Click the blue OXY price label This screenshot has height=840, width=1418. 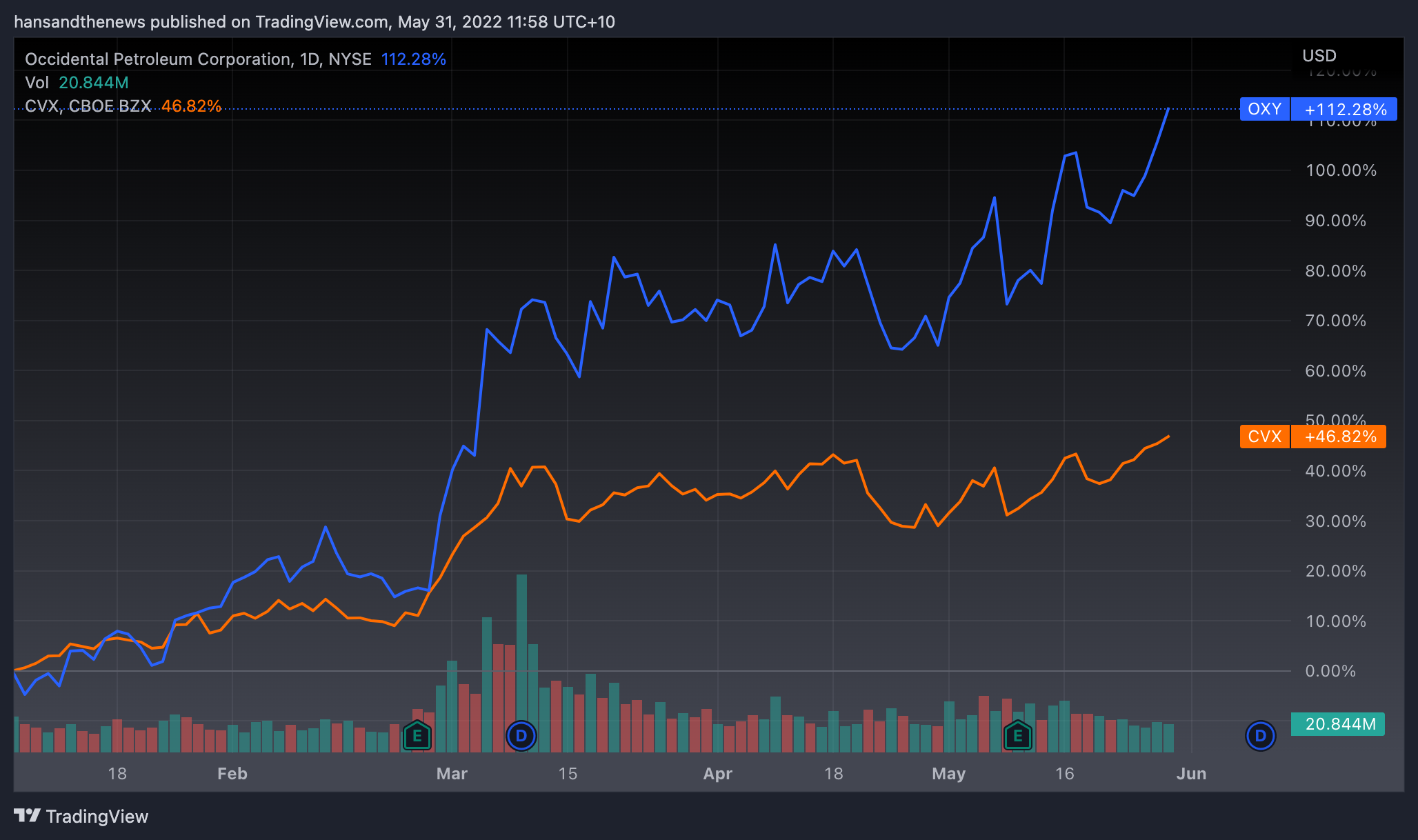[x=1264, y=109]
